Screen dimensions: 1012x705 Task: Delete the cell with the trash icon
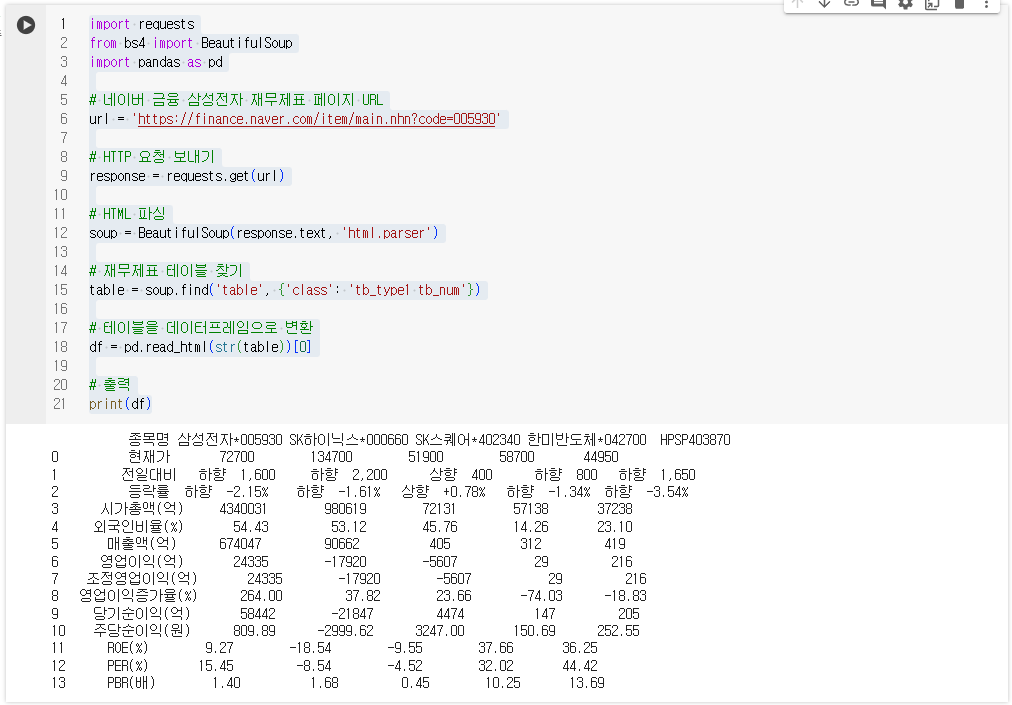(959, 3)
